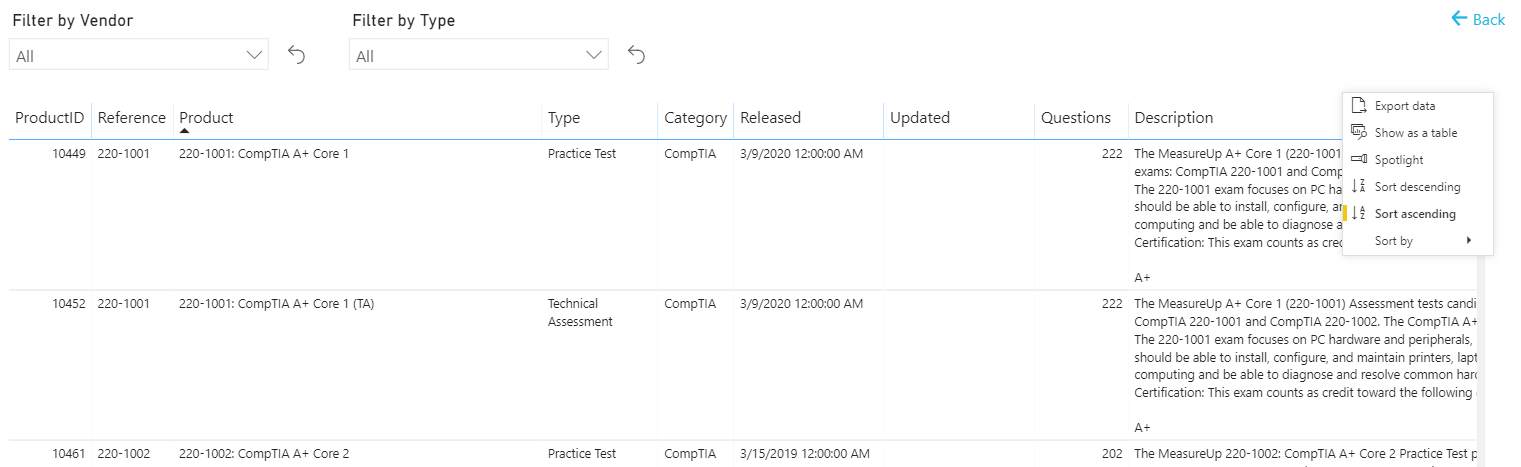Select ProductID cell 10449
This screenshot has height=467, width=1521.
[x=69, y=154]
